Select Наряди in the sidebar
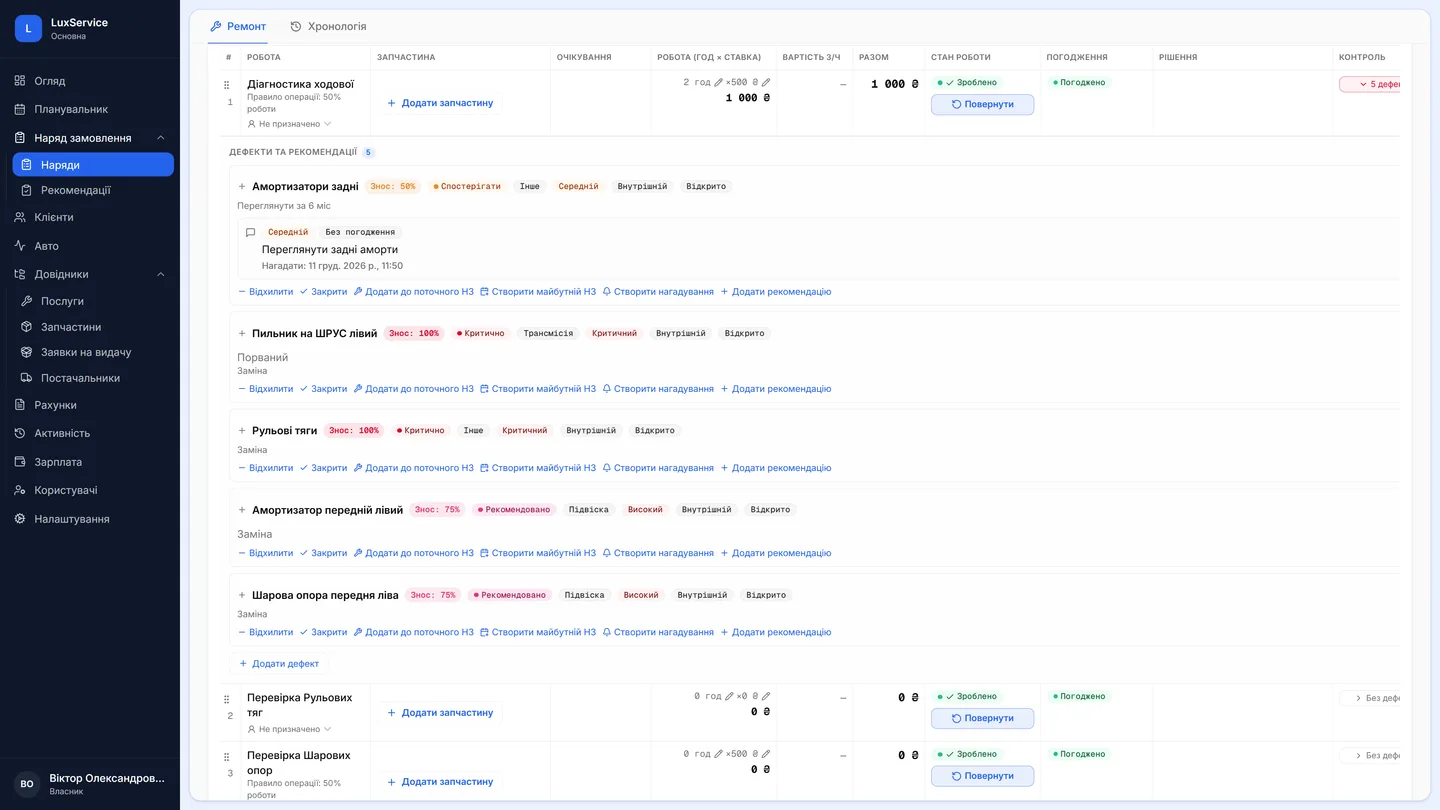This screenshot has height=810, width=1440. click(x=93, y=165)
